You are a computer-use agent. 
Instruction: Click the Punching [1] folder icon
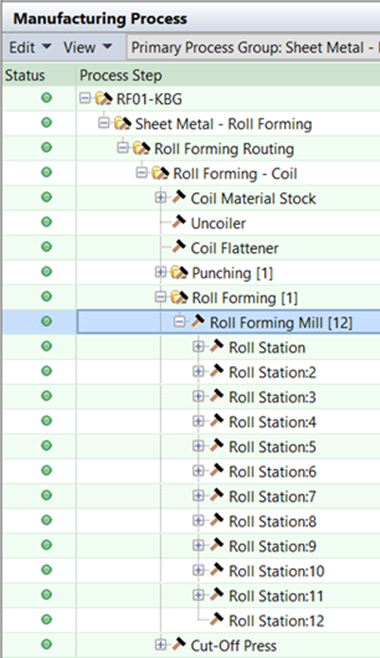pos(180,273)
